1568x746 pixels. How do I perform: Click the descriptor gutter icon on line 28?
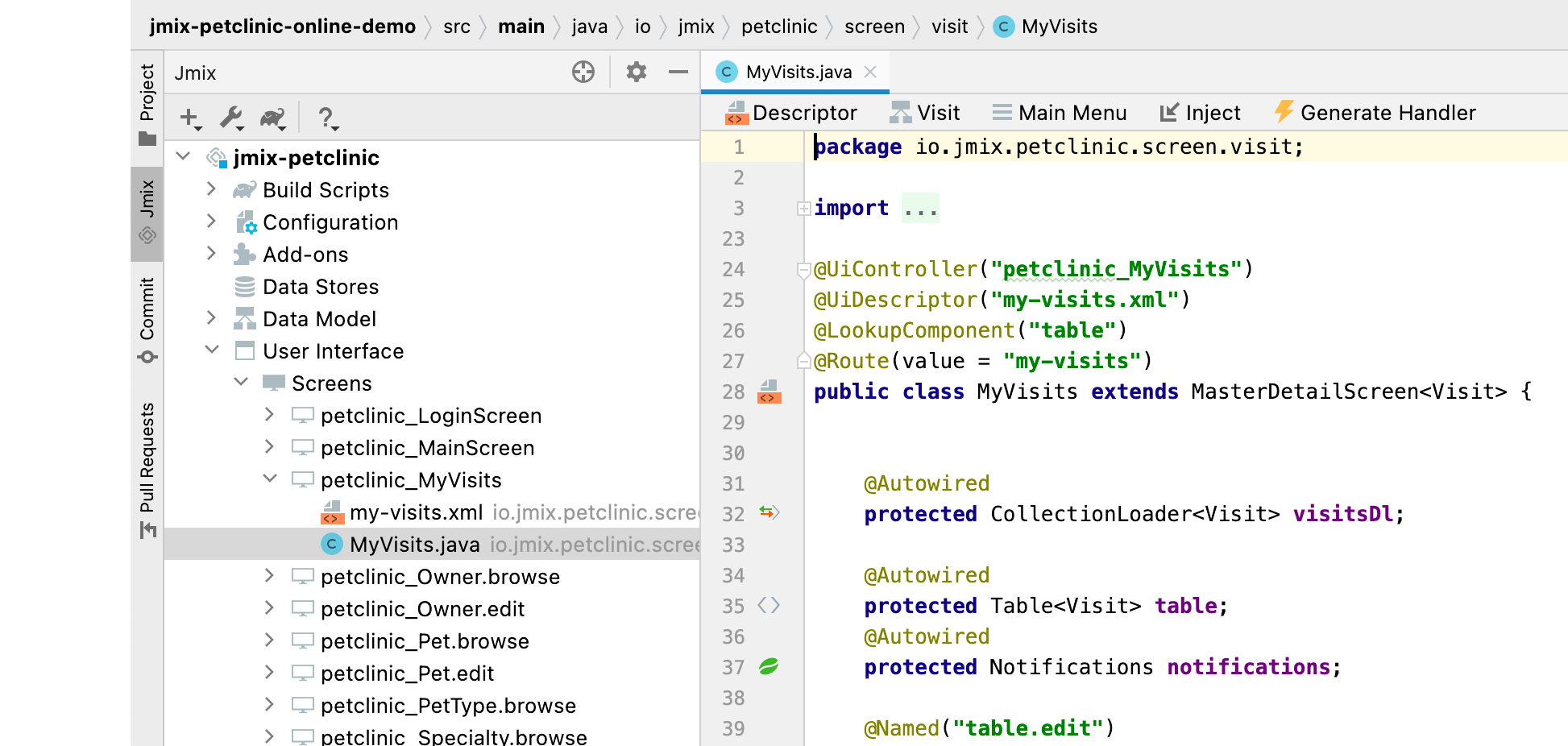(769, 392)
